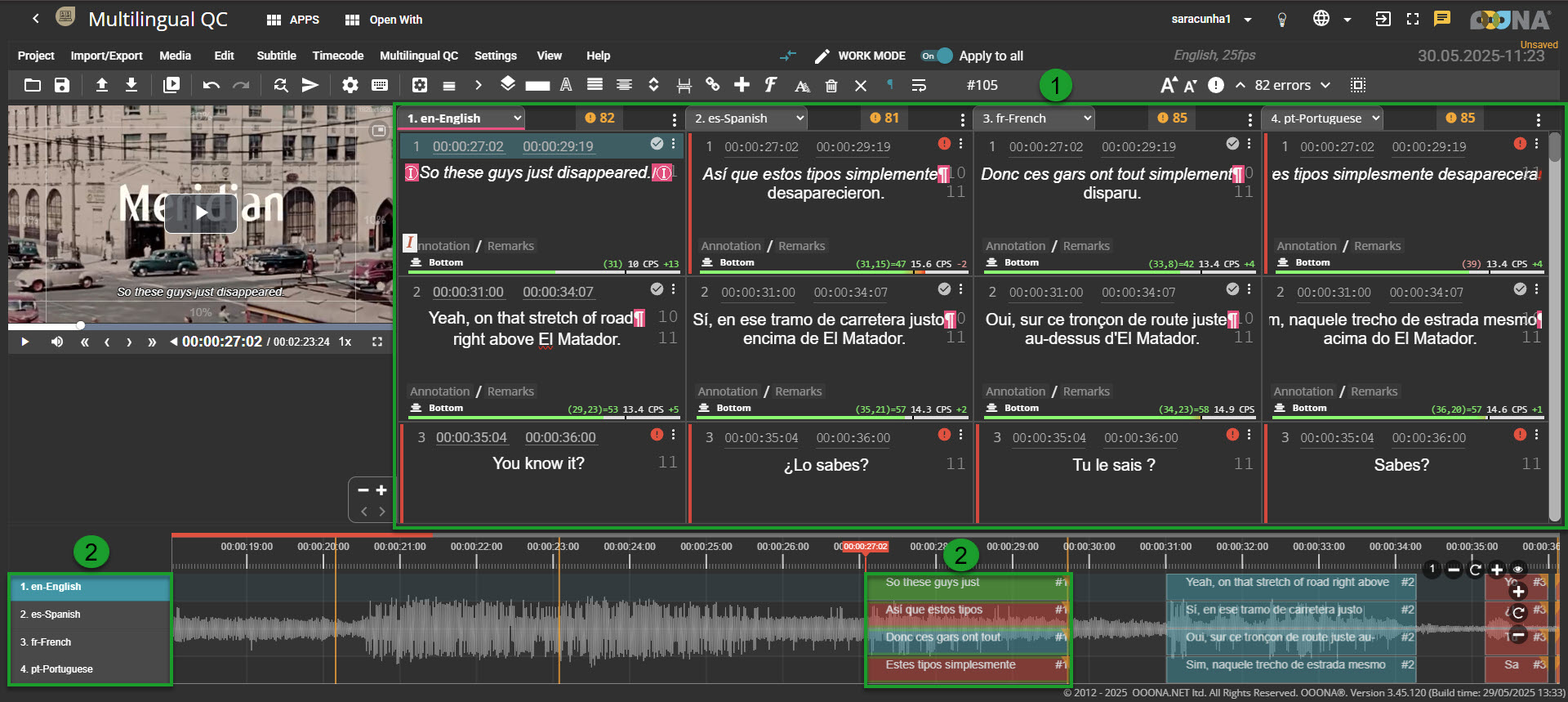The width and height of the screenshot is (1568, 702).
Task: Click the trash delete subtitle icon
Action: click(831, 86)
